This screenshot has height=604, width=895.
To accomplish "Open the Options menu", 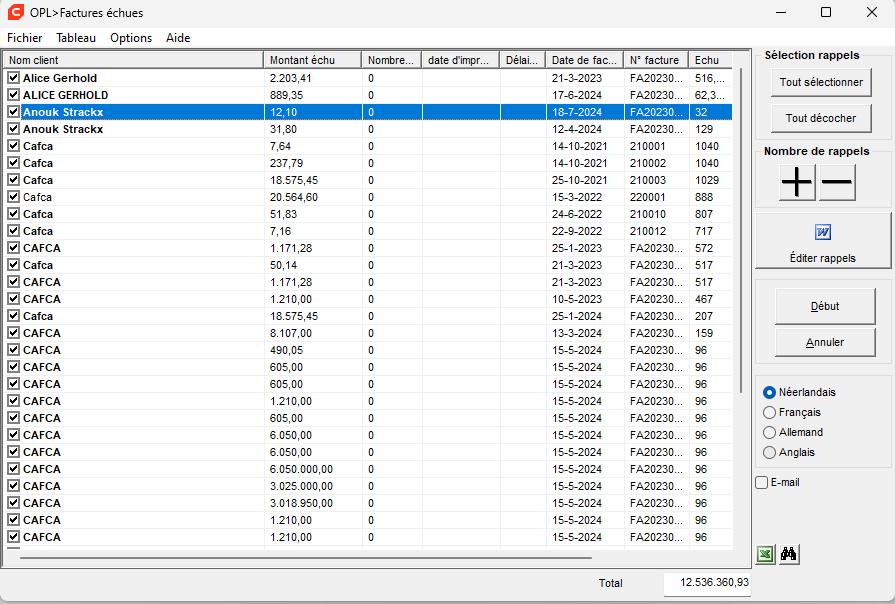I will (x=131, y=38).
